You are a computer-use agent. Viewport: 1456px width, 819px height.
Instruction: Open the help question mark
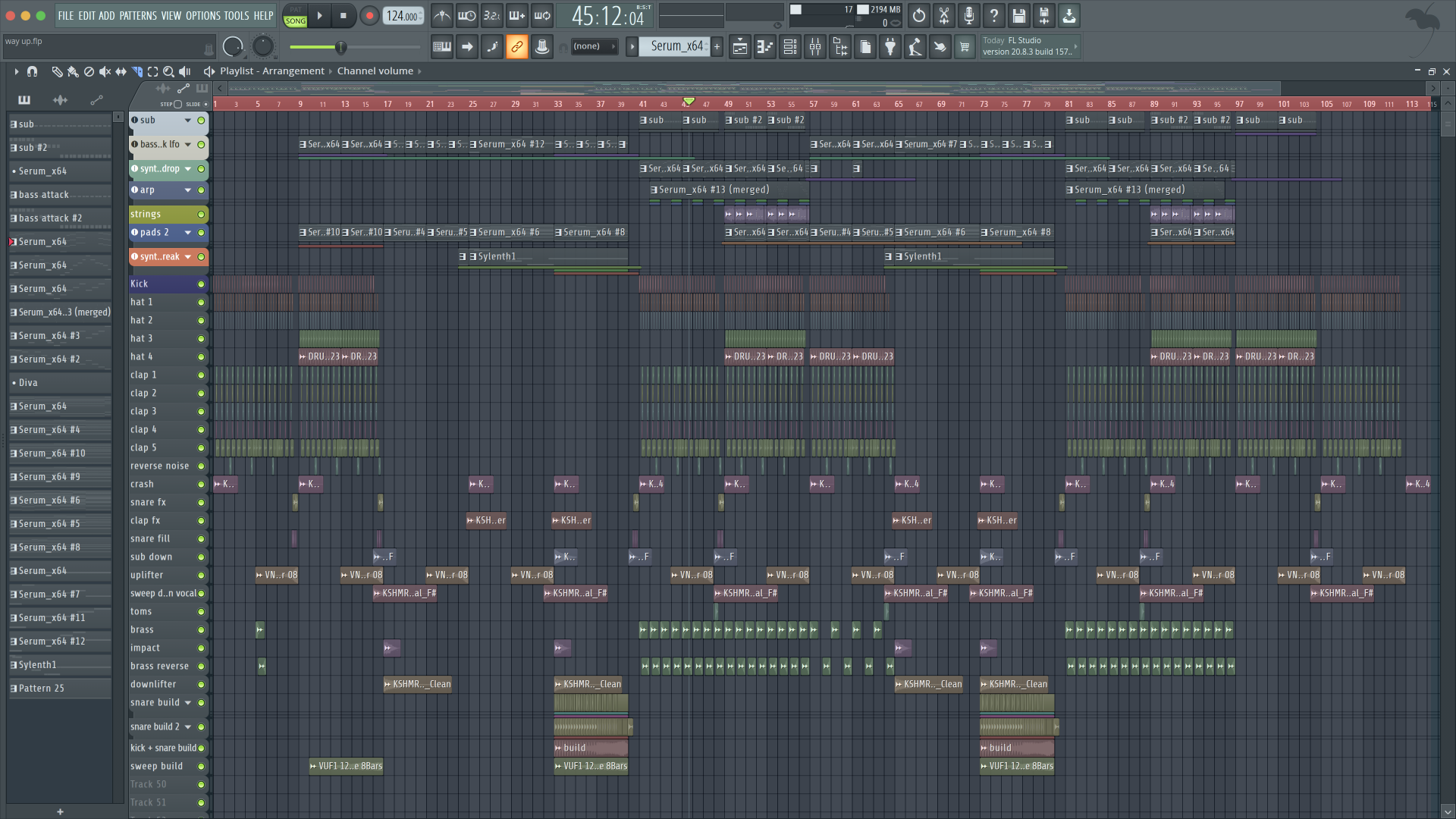pos(994,15)
